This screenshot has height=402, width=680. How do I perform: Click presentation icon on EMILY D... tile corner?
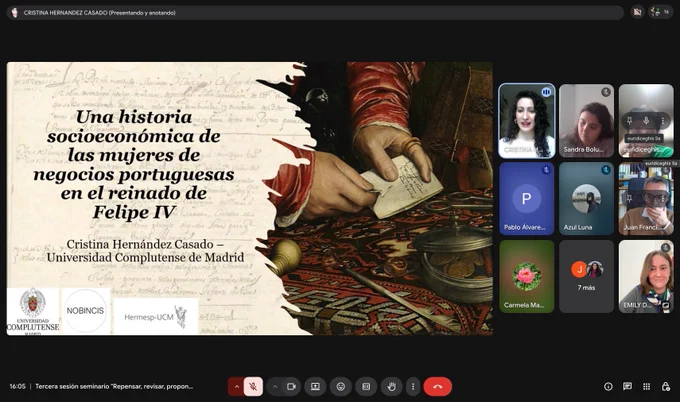[666, 305]
